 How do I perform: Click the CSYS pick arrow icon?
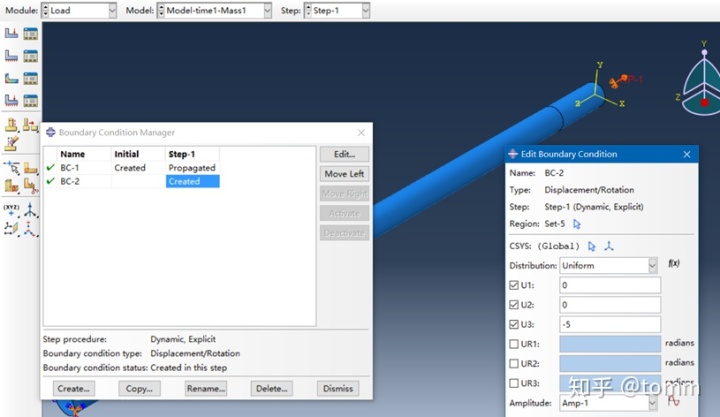point(591,246)
